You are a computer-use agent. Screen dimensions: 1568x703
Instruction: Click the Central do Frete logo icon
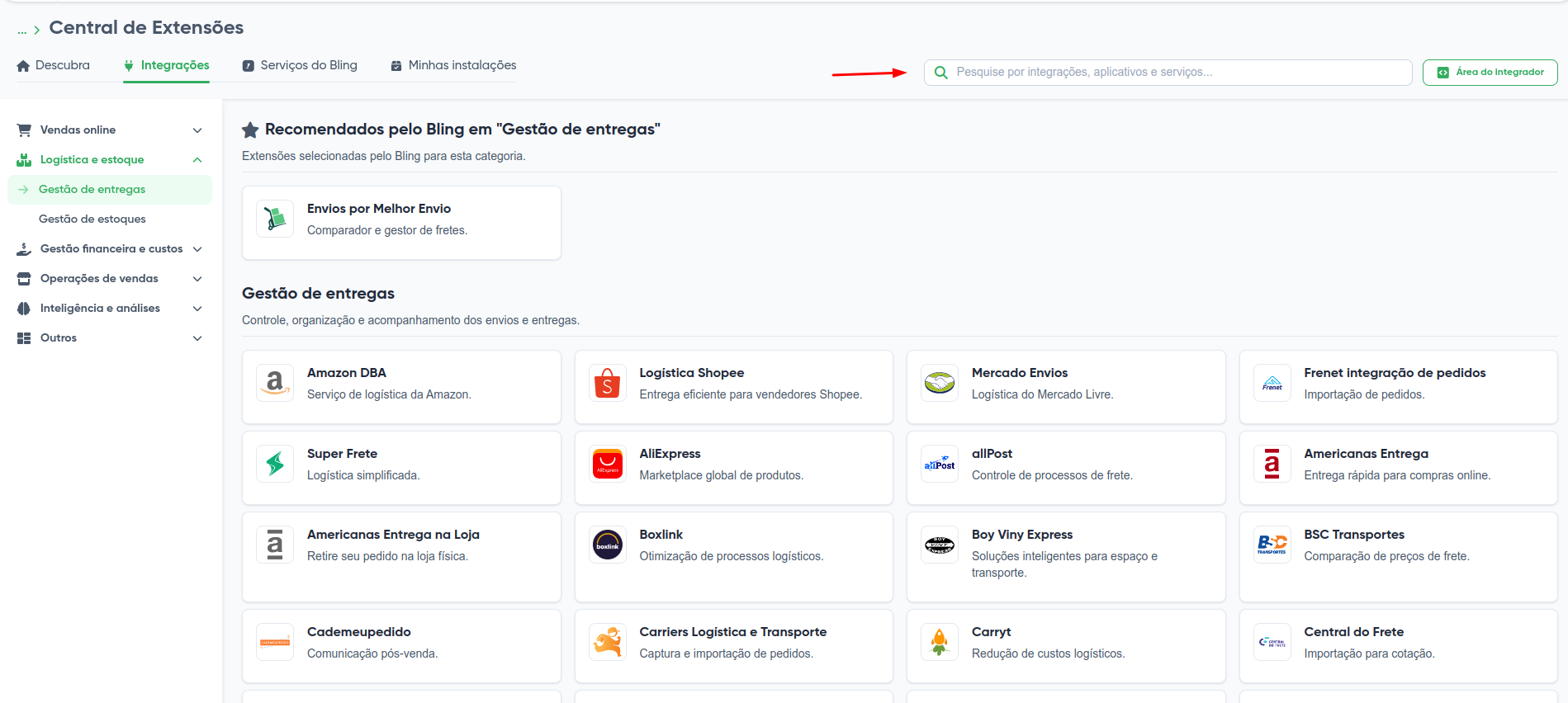point(1272,642)
